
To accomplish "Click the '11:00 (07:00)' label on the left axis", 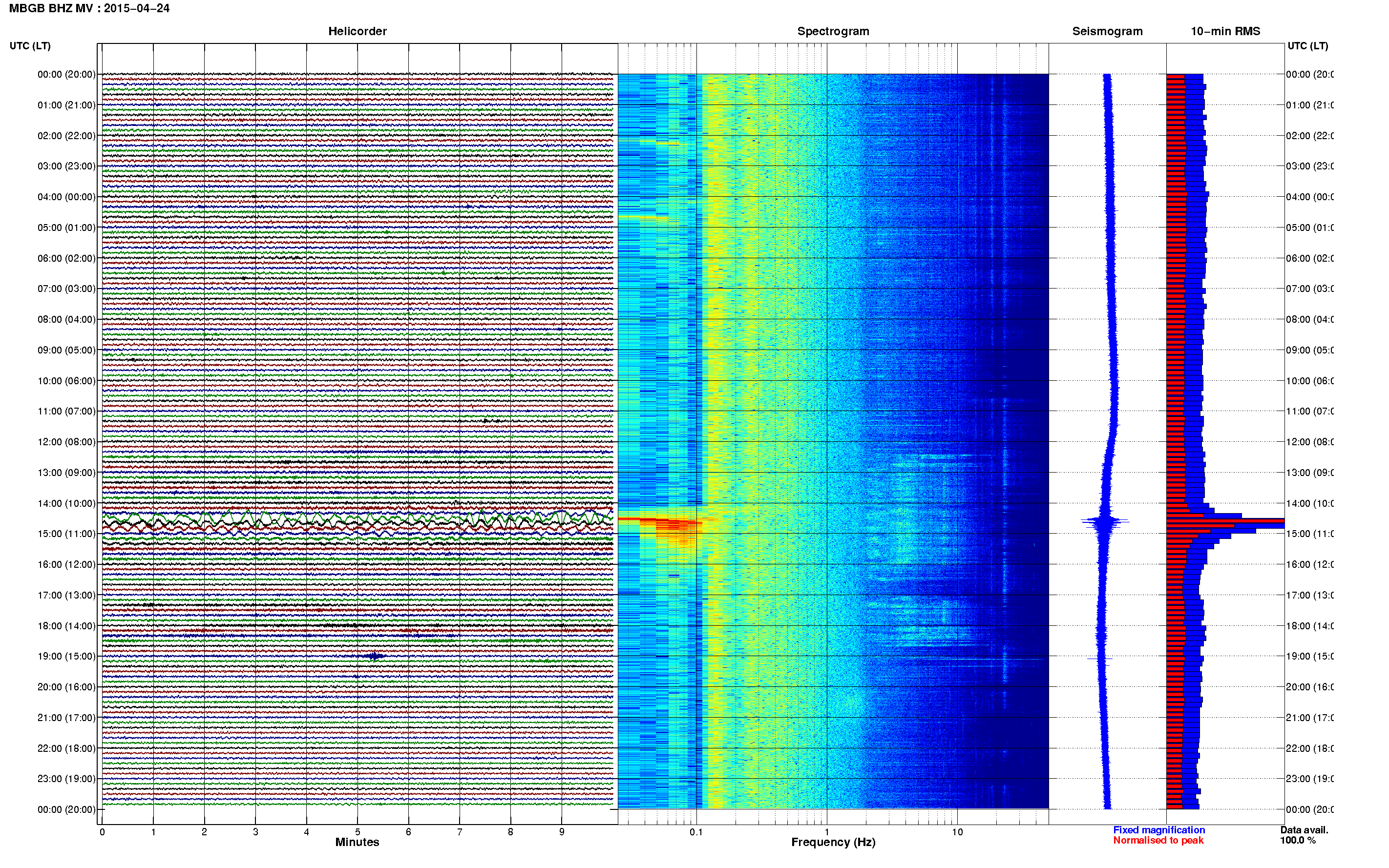I will coord(66,411).
